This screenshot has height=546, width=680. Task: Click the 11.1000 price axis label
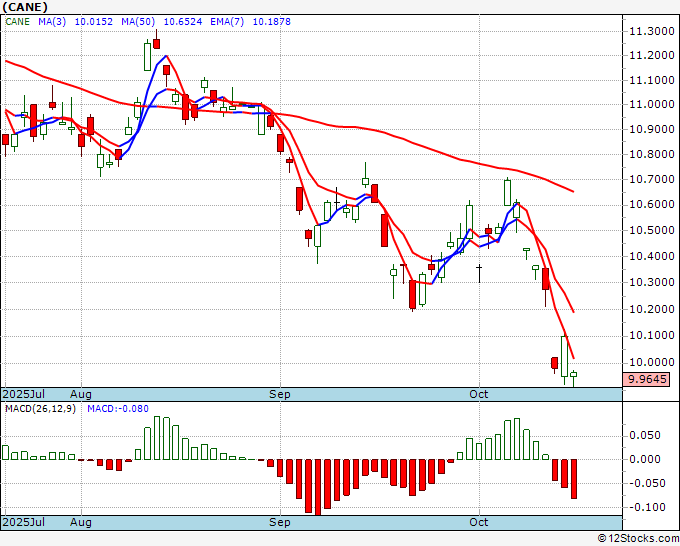(652, 80)
